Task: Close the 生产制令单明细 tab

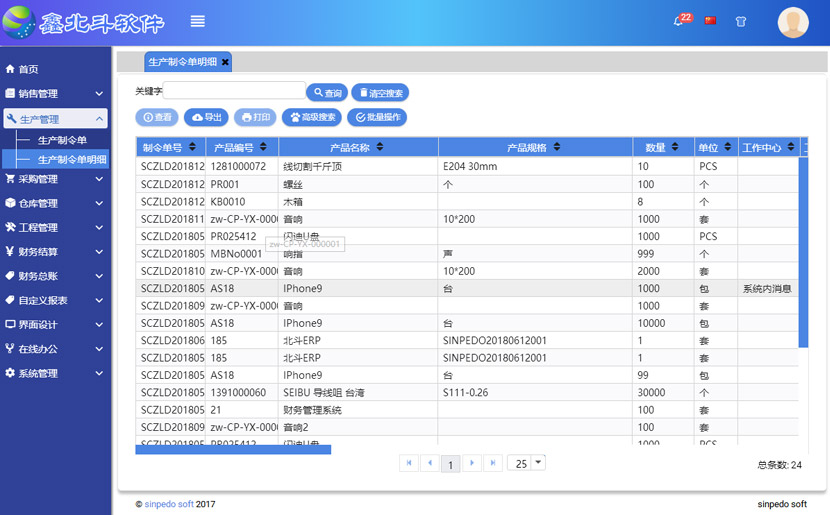Action: [x=226, y=62]
